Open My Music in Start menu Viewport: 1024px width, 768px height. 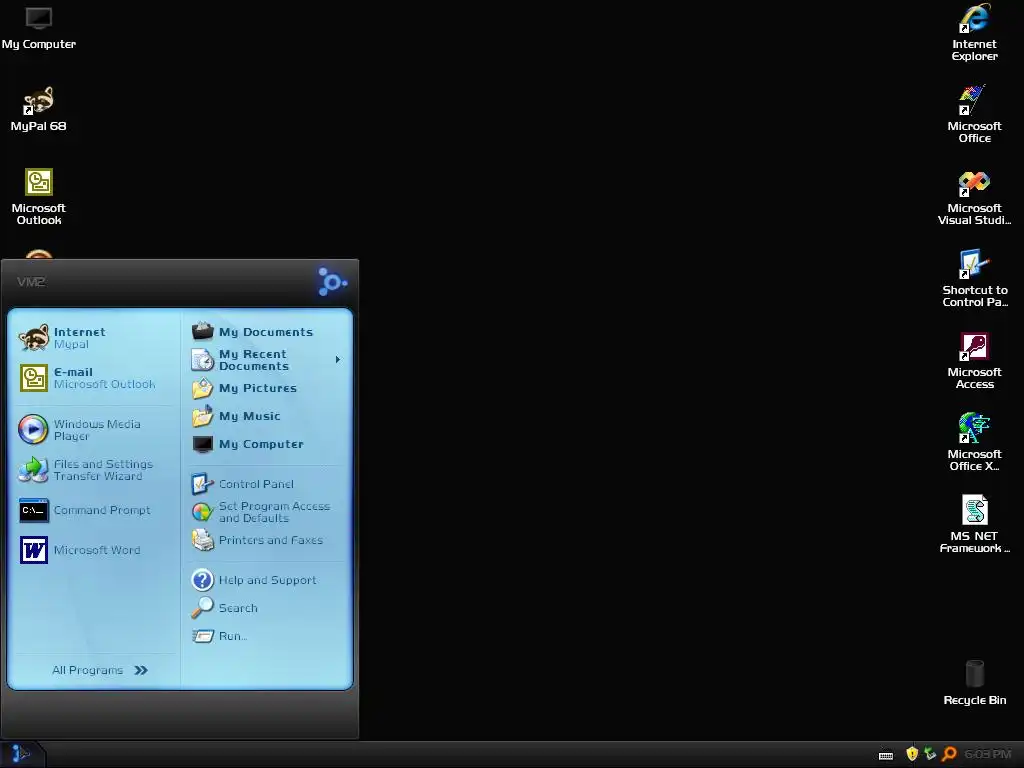pyautogui.click(x=266, y=416)
